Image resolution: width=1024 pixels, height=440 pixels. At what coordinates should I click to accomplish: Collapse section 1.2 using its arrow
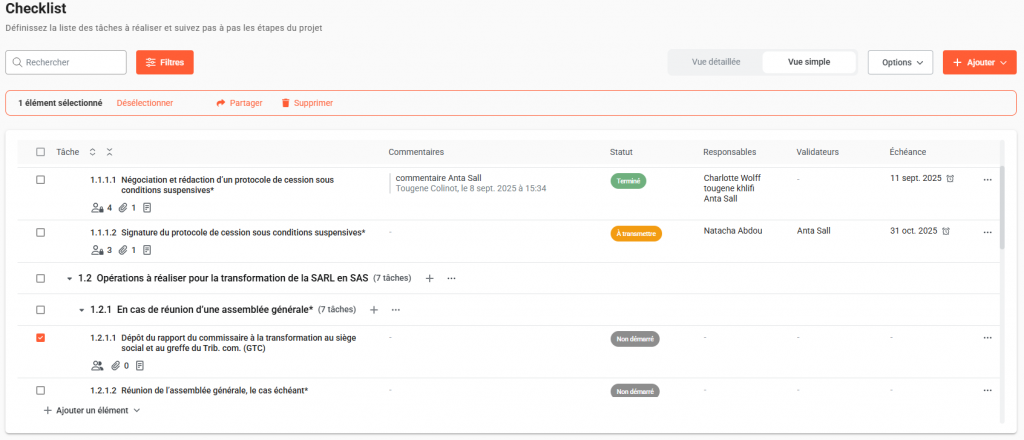69,278
